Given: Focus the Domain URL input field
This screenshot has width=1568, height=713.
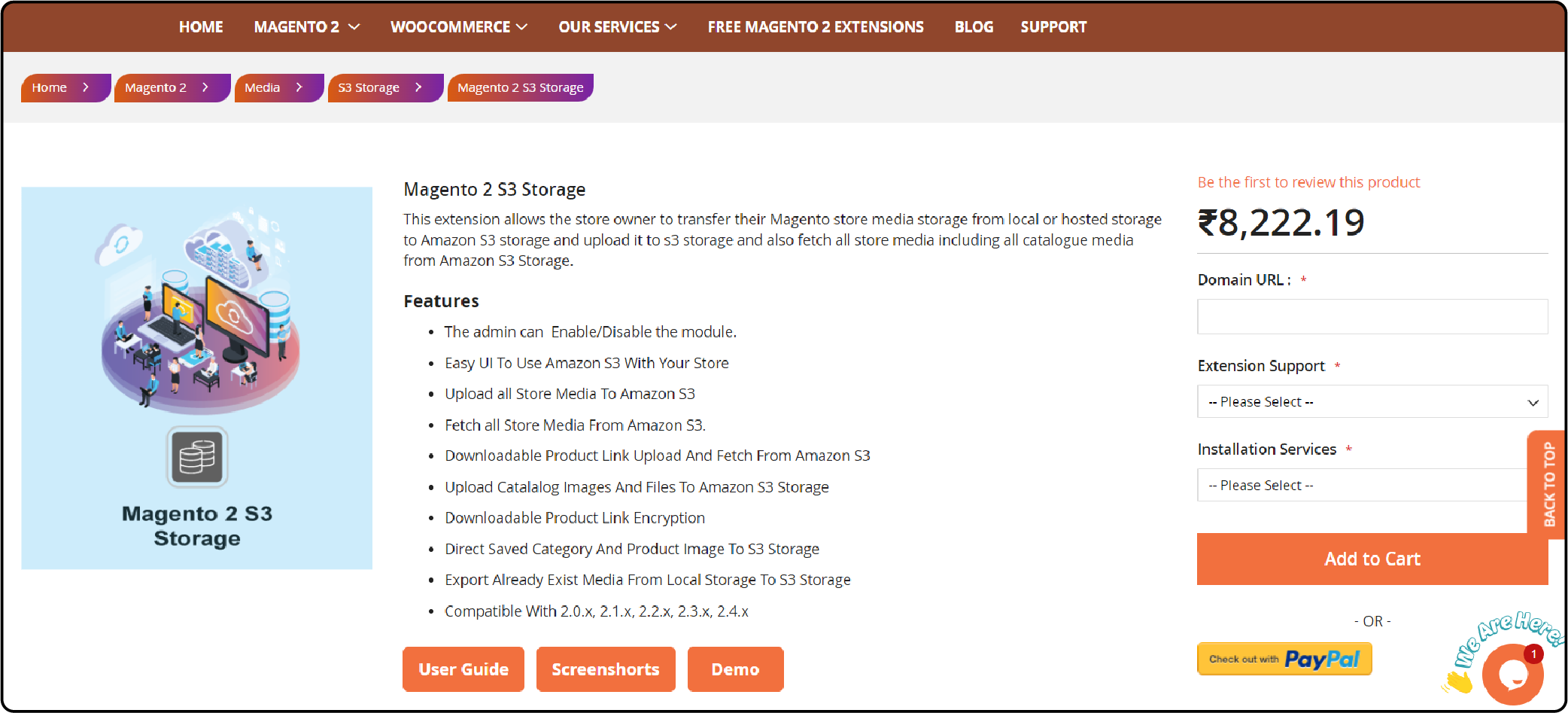Looking at the screenshot, I should click(x=1372, y=316).
